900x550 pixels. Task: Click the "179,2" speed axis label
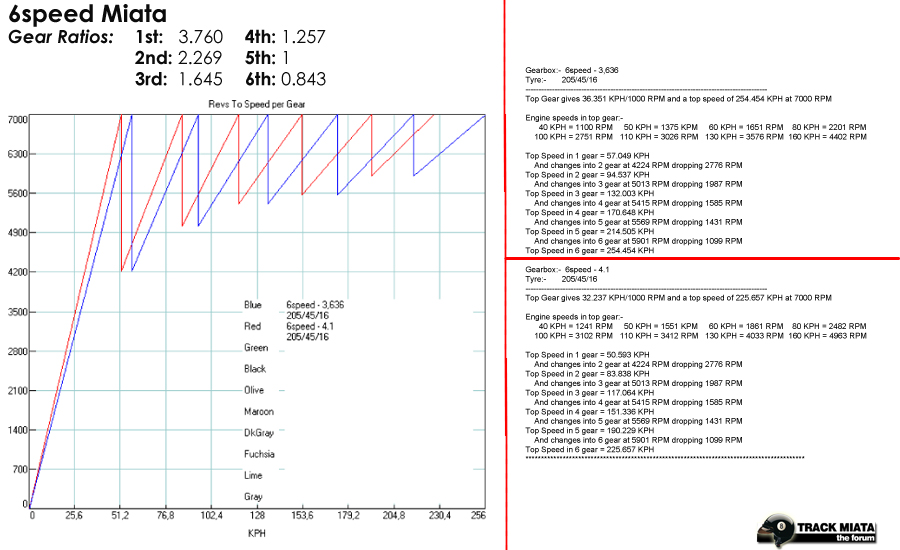pos(348,516)
